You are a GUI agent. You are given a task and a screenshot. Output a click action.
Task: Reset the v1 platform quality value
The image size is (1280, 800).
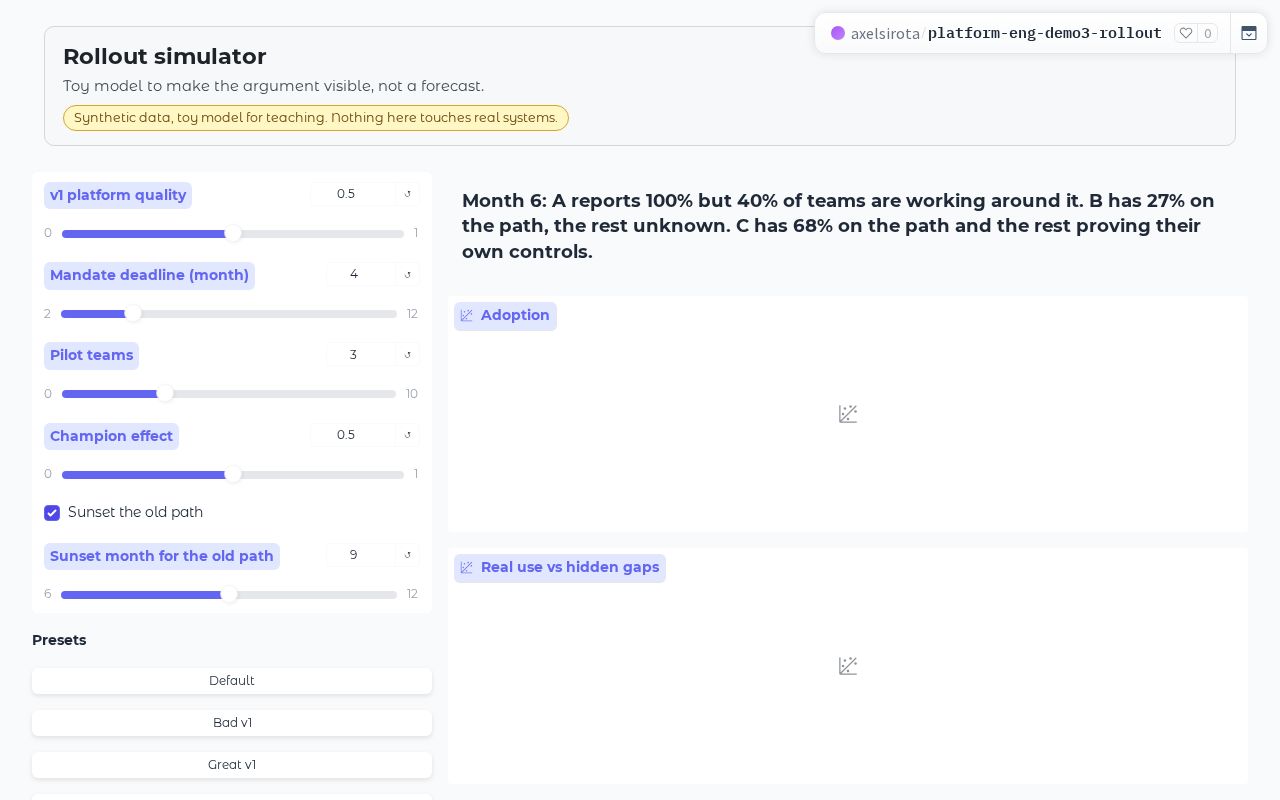tap(408, 194)
